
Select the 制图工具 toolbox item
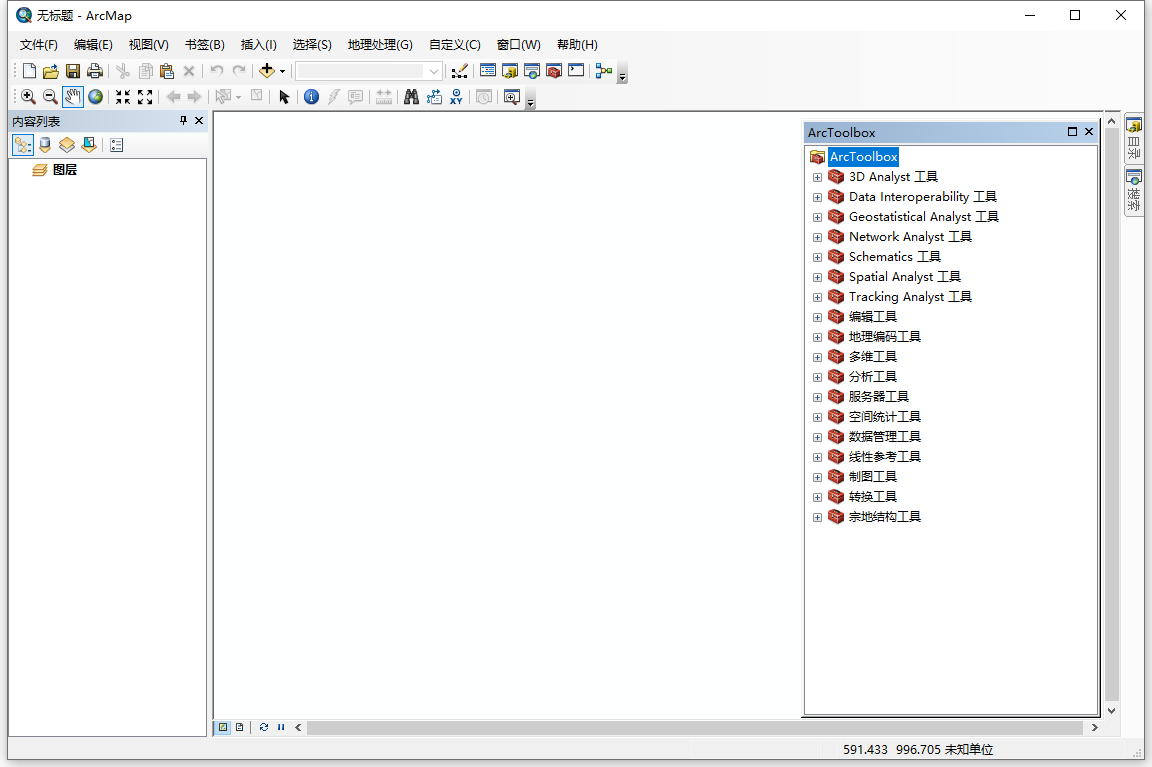coord(872,478)
